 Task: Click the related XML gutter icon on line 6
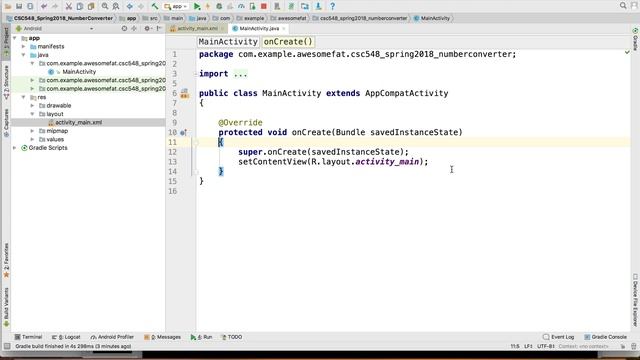[185, 93]
